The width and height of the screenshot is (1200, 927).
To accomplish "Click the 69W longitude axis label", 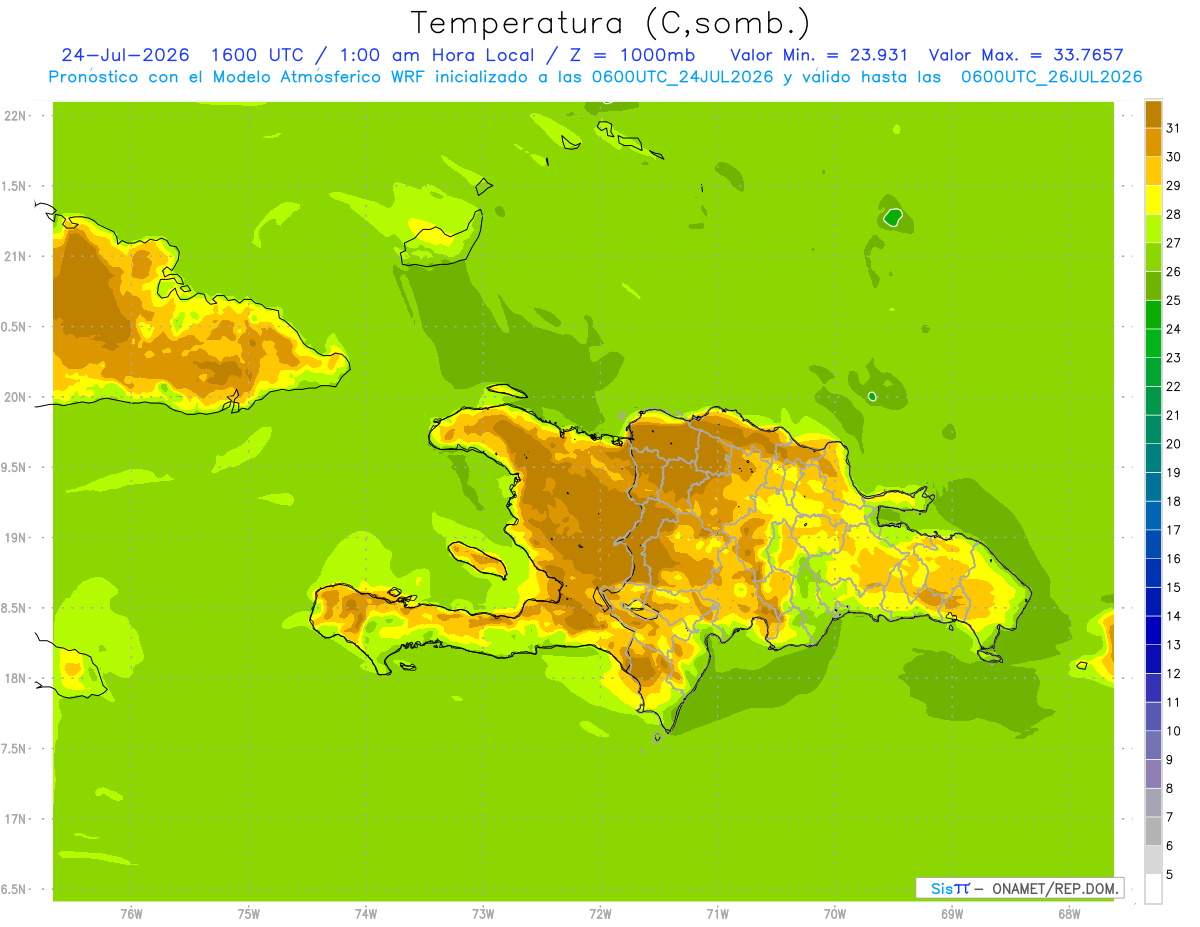I will pos(952,914).
